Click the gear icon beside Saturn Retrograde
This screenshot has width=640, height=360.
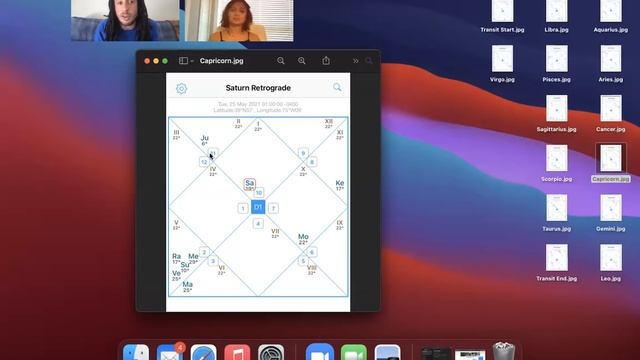click(x=181, y=88)
